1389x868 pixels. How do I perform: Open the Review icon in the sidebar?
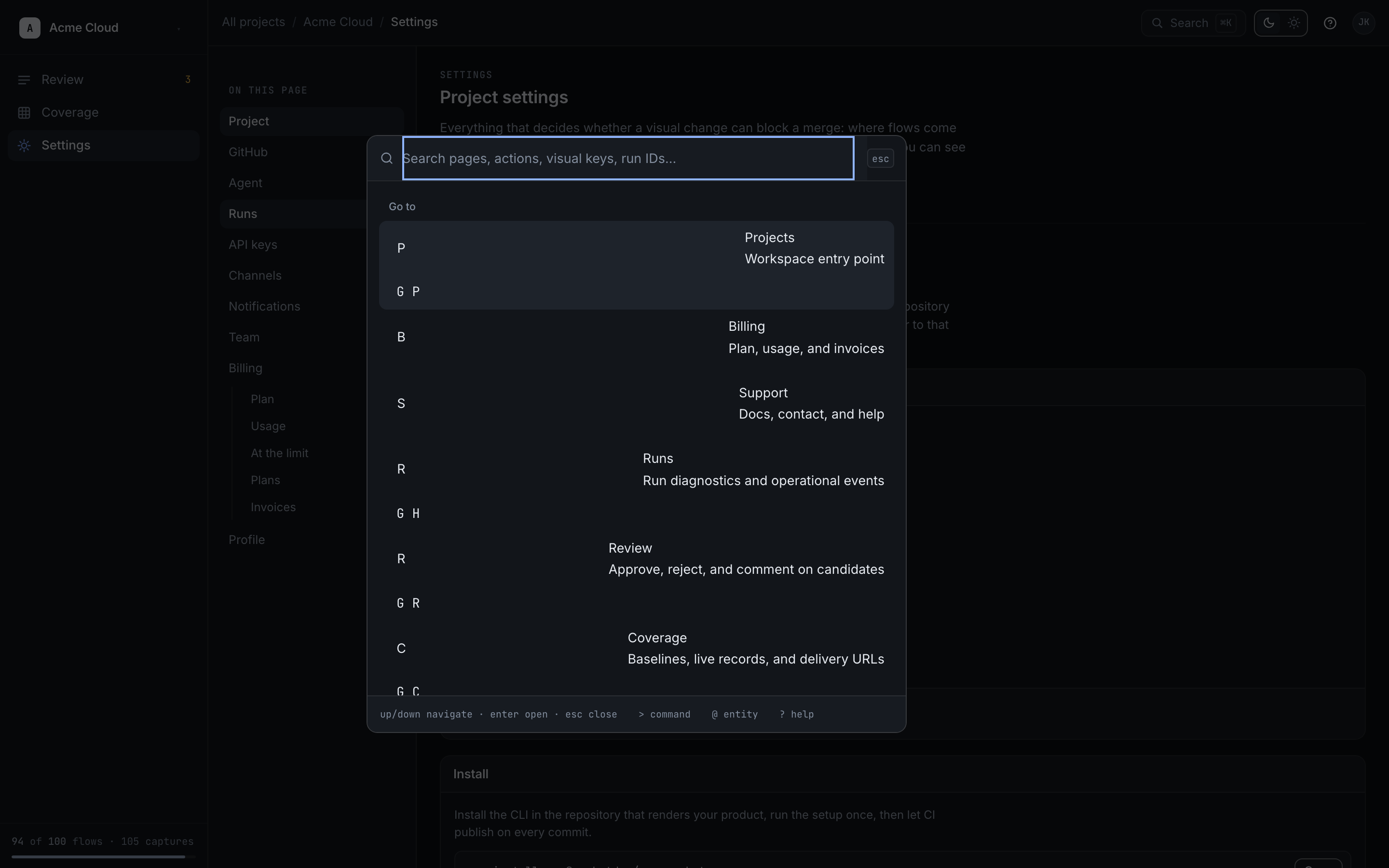coord(24,80)
